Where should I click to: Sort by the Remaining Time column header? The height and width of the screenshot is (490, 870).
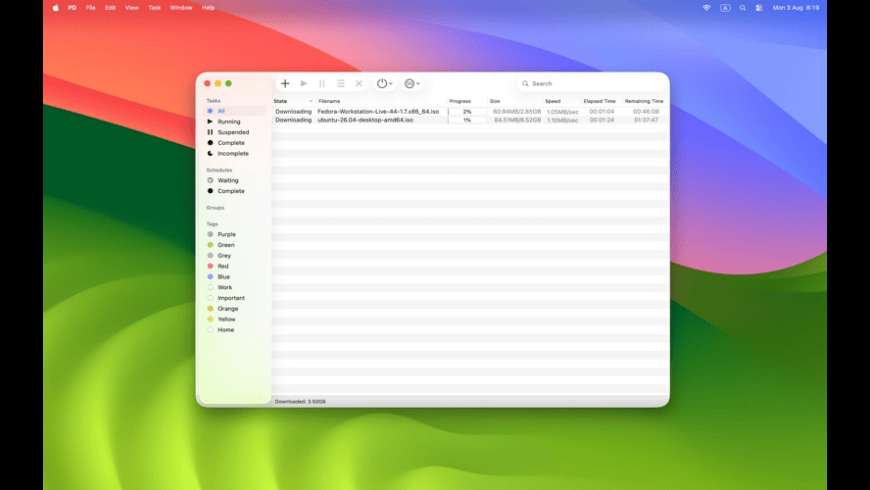tap(645, 101)
